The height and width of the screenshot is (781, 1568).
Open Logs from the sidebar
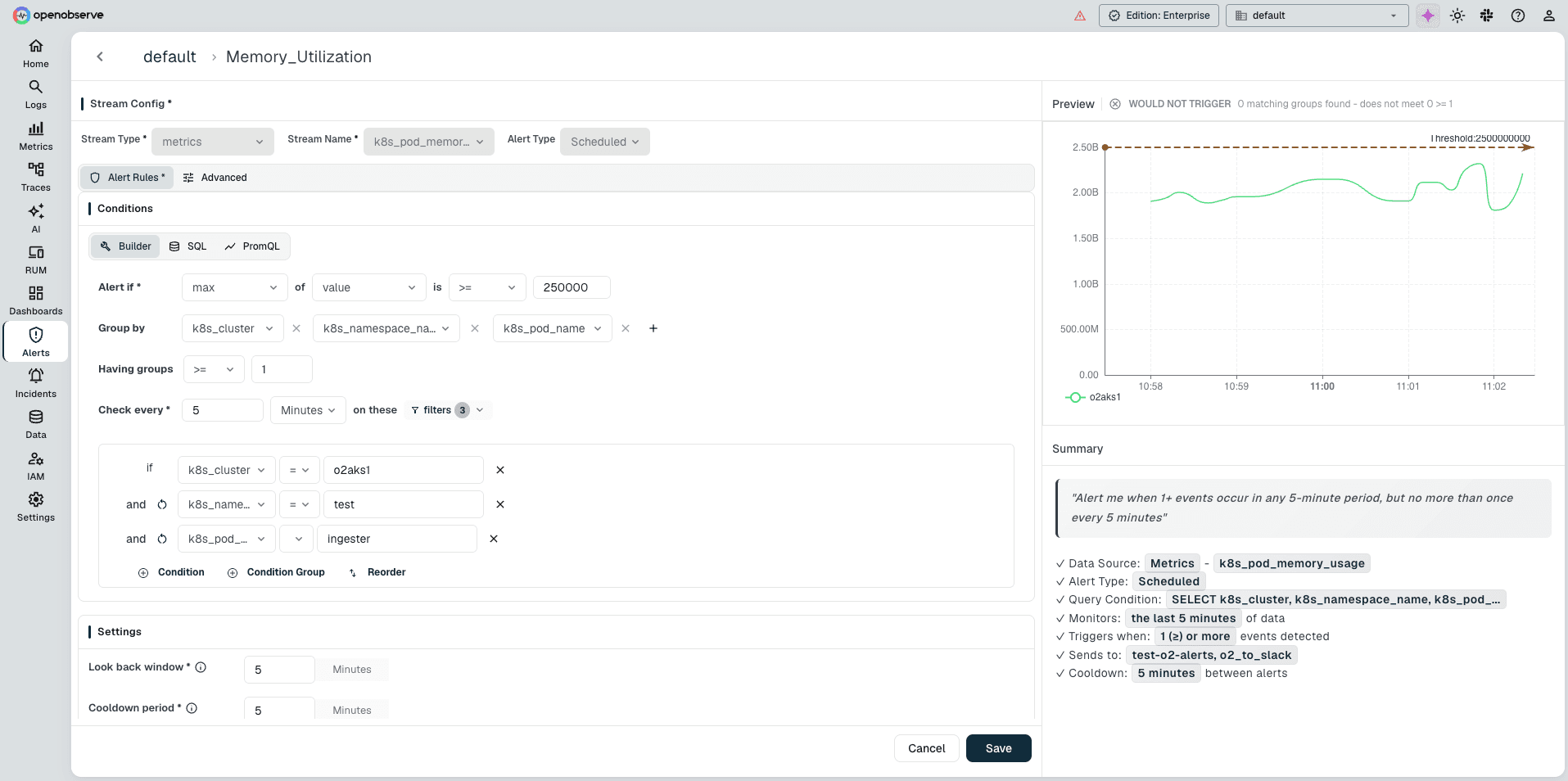click(36, 95)
